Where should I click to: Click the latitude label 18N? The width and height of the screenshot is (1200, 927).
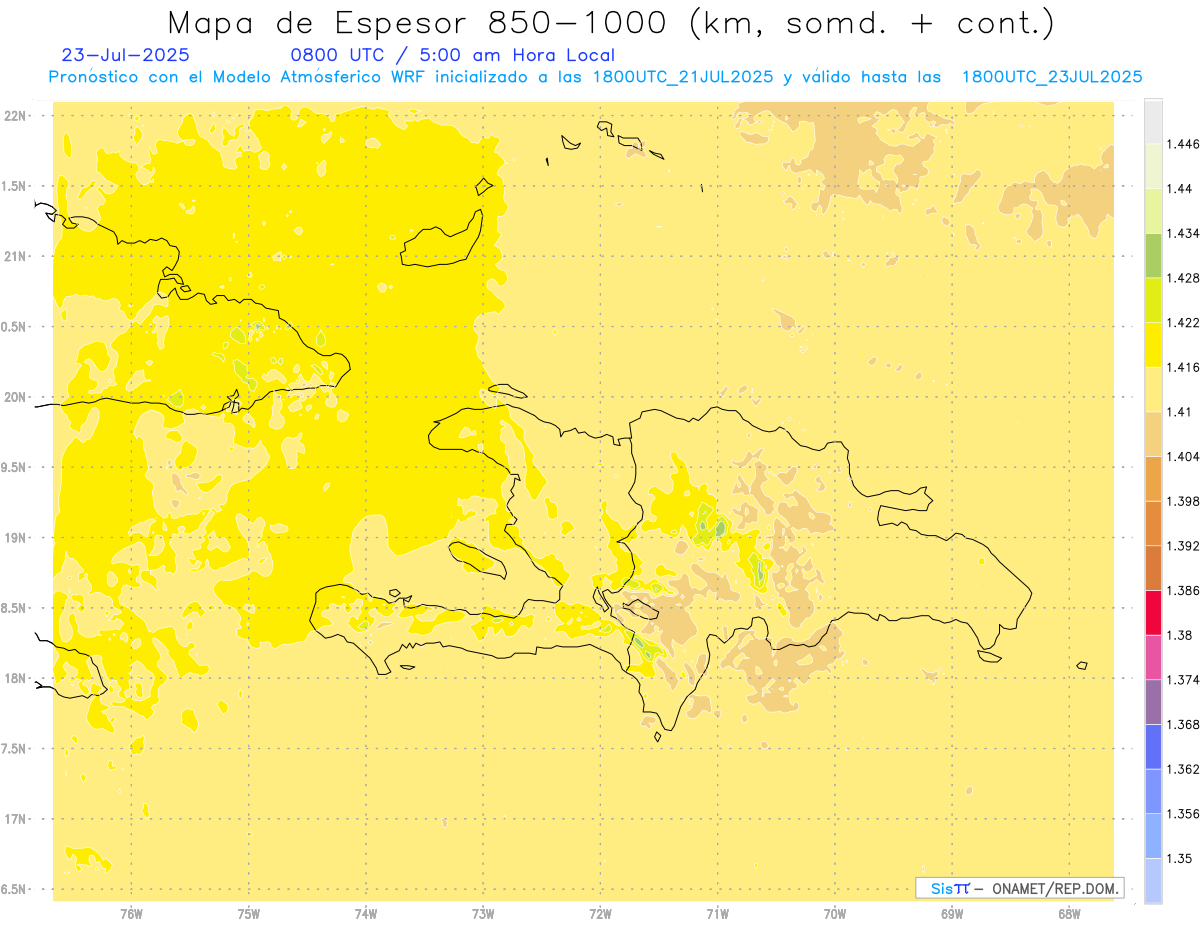(15, 678)
